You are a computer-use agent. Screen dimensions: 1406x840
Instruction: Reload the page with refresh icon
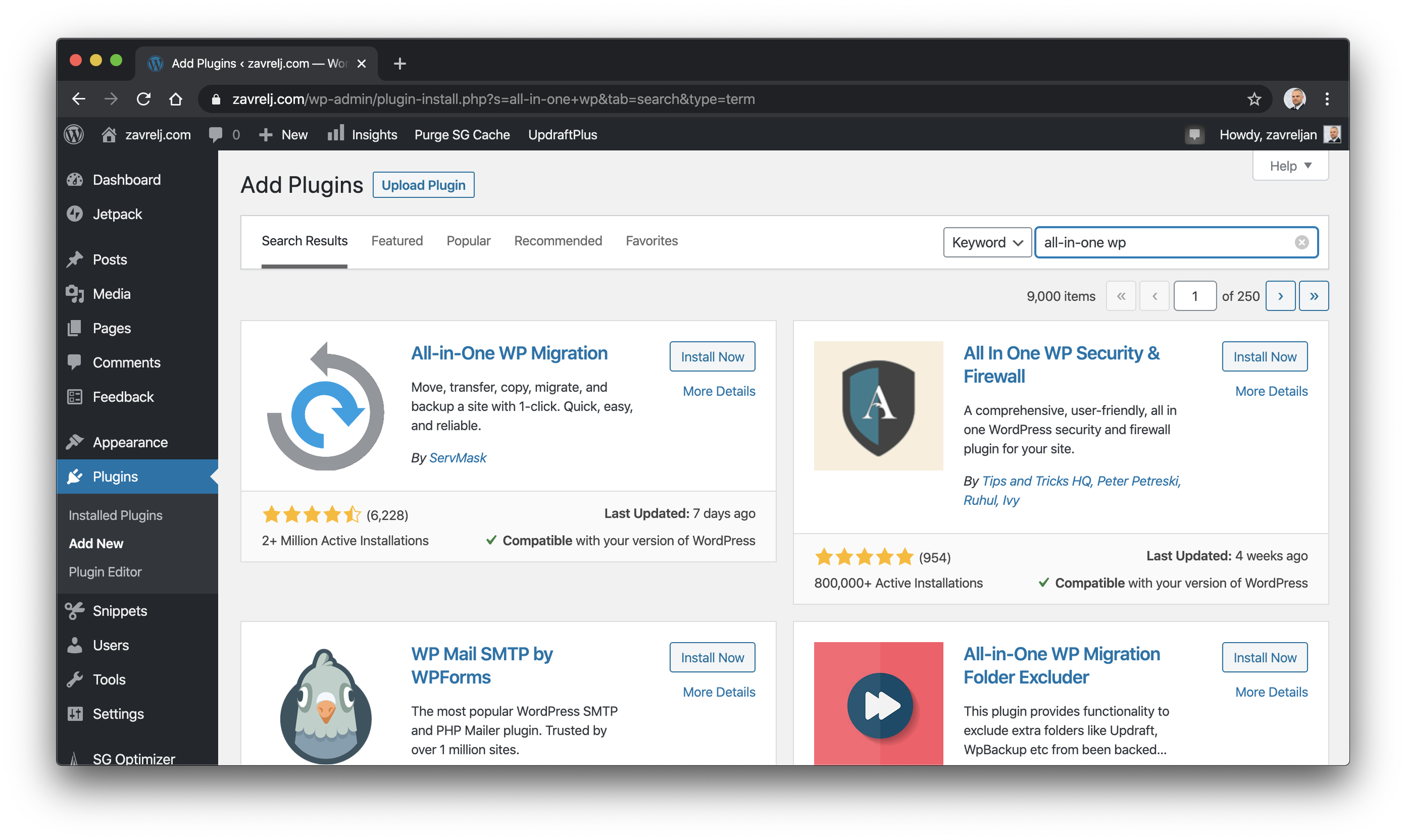tap(143, 99)
